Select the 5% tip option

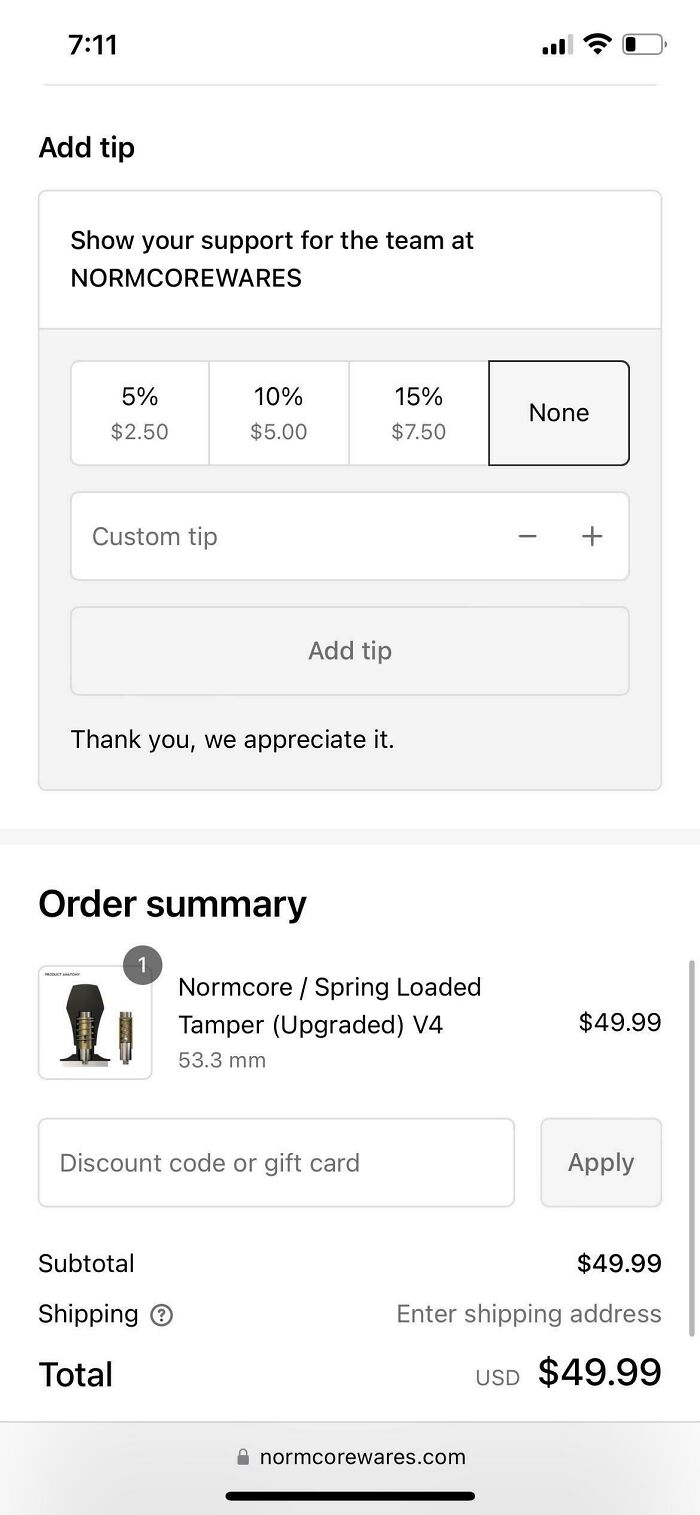click(x=140, y=413)
